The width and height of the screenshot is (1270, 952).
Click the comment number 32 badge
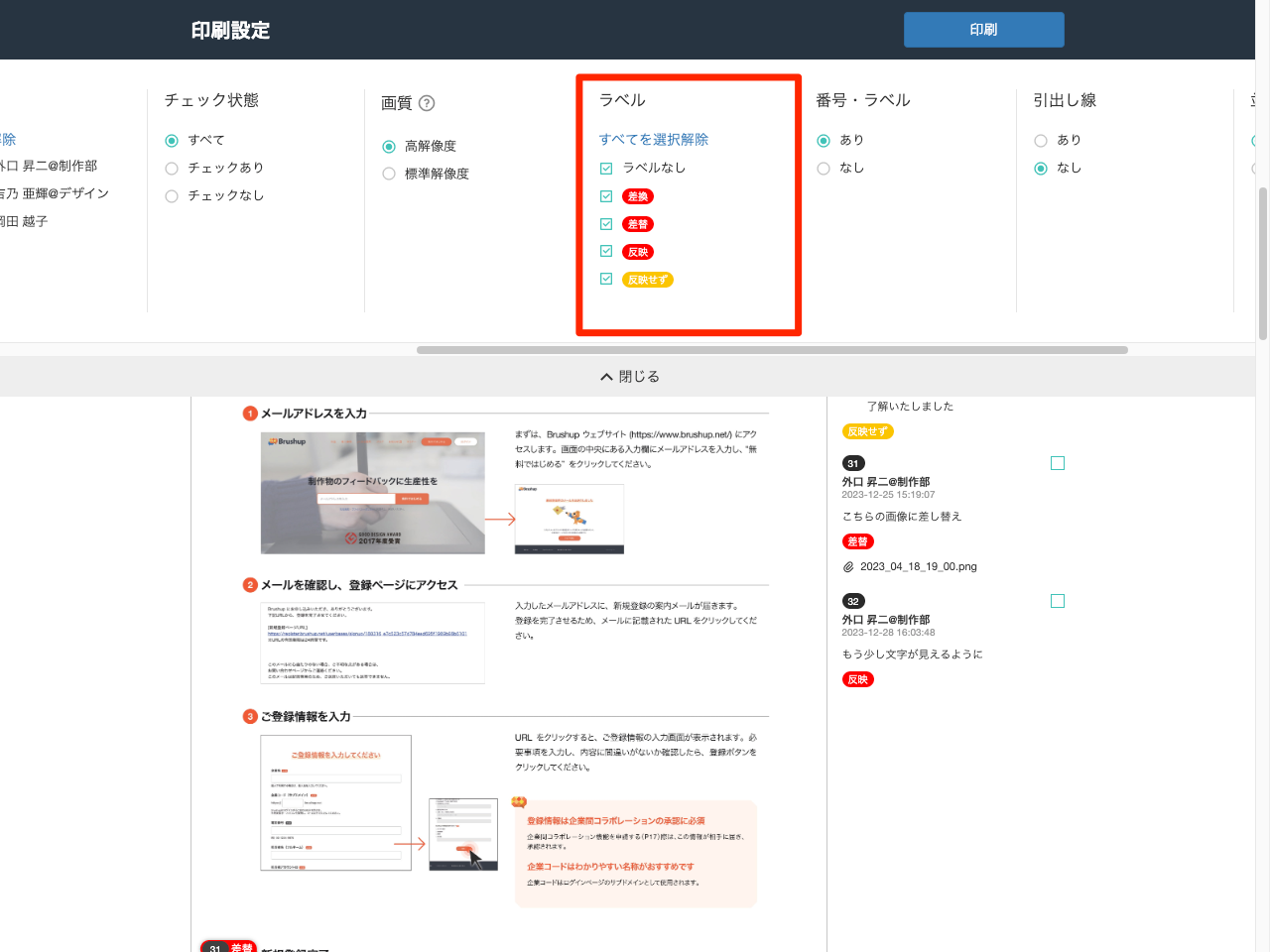pyautogui.click(x=852, y=601)
